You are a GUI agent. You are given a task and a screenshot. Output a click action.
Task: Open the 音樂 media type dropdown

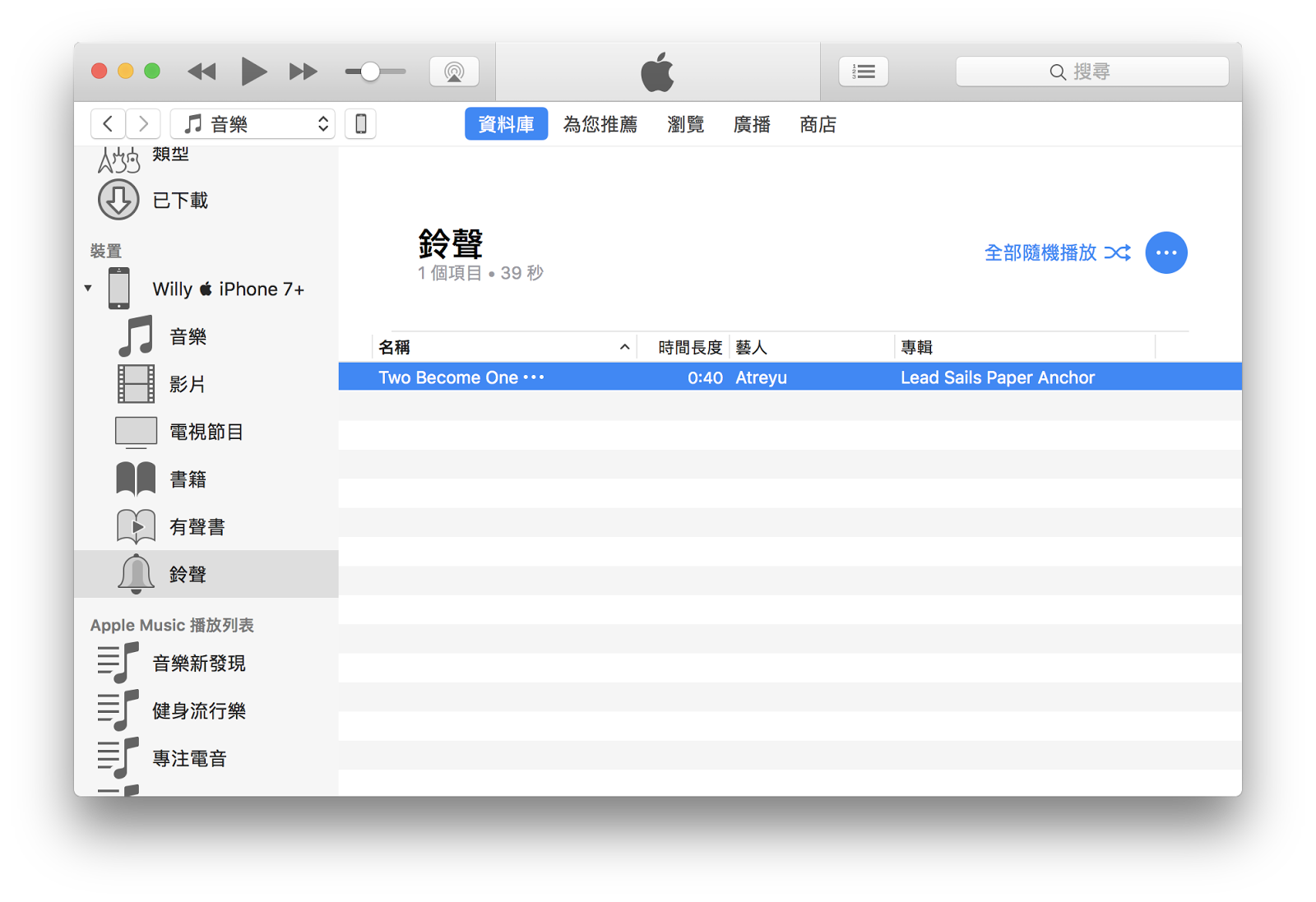pos(253,124)
